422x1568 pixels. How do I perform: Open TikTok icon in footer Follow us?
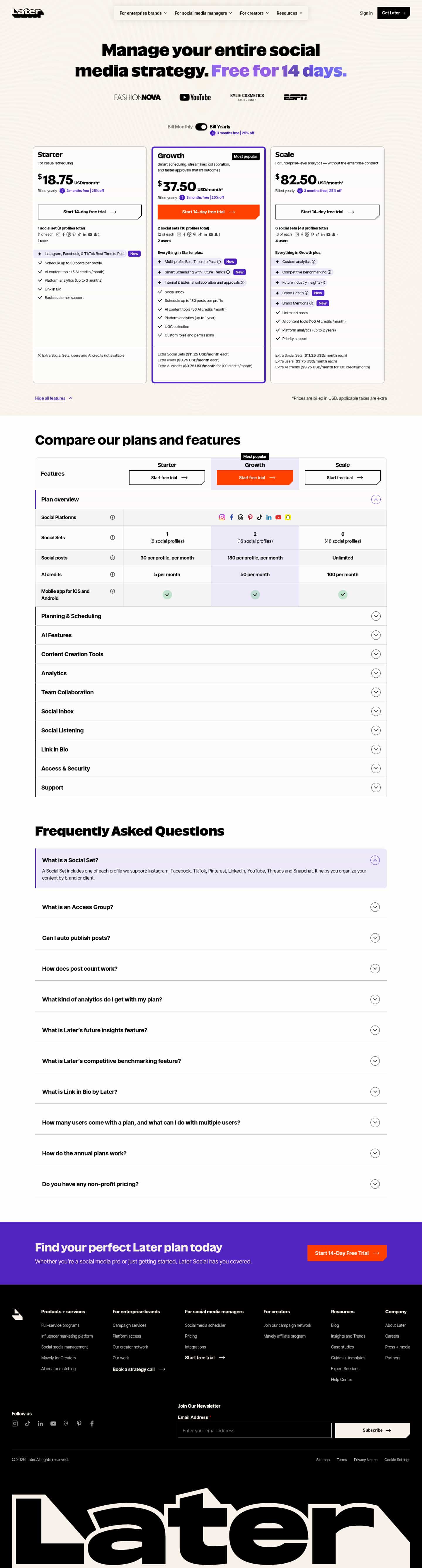(28, 1423)
